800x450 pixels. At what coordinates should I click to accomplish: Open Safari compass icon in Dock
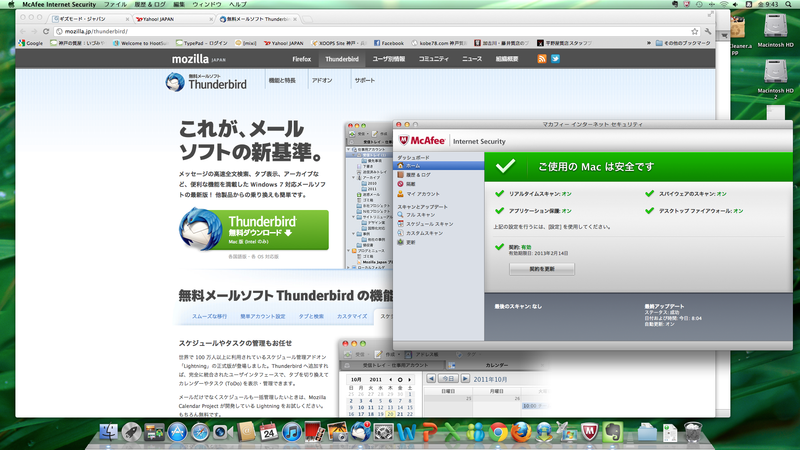coord(200,432)
